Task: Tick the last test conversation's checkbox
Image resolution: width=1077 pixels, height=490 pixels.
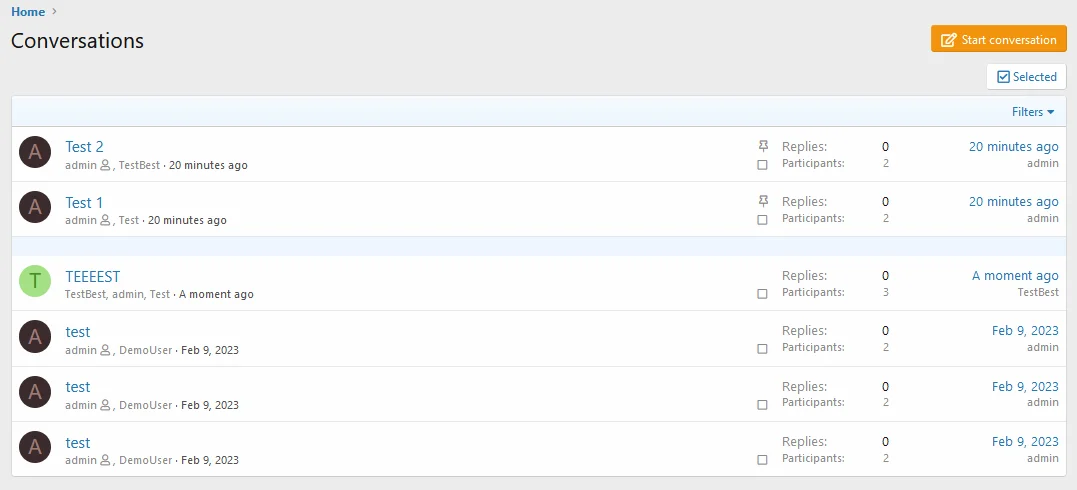Action: point(762,460)
